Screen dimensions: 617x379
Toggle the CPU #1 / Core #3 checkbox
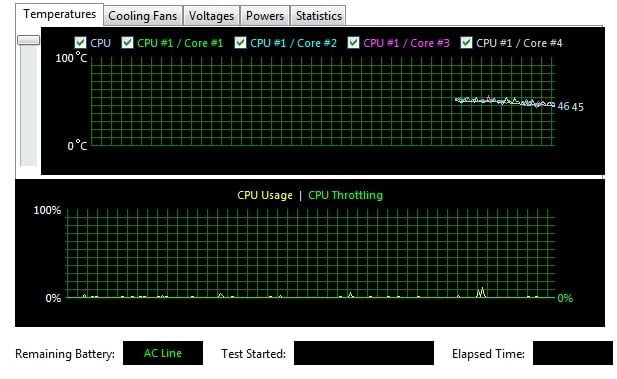[353, 43]
